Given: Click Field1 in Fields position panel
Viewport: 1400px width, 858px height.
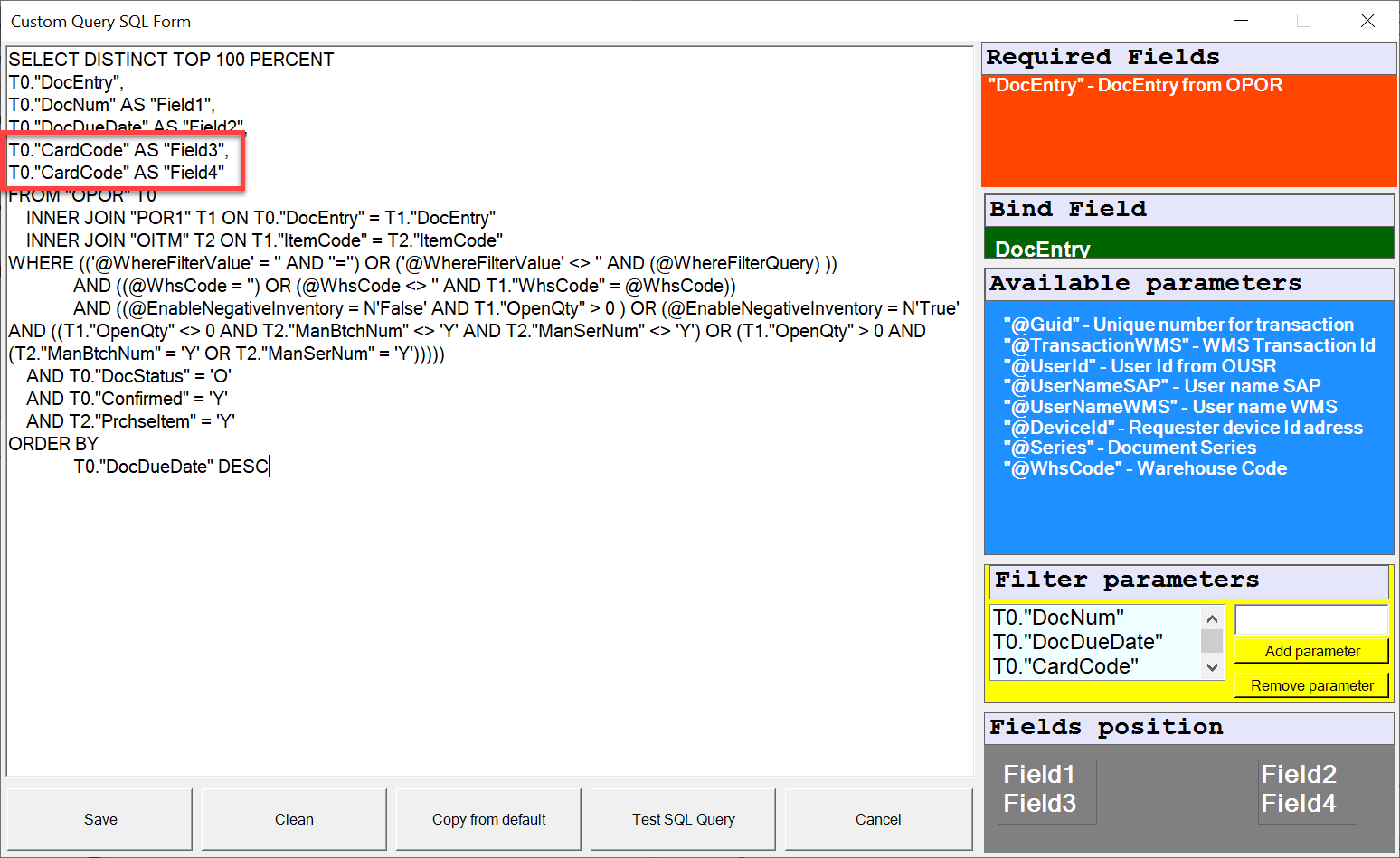Looking at the screenshot, I should 1039,775.
